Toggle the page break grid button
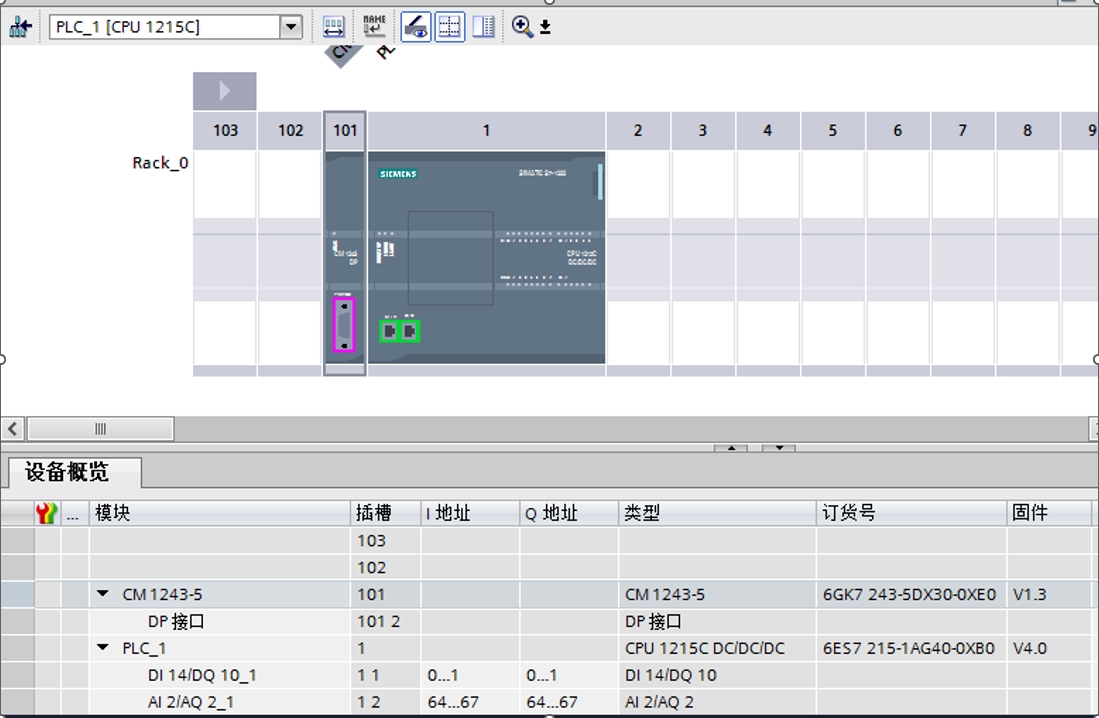The image size is (1099, 718). point(450,27)
